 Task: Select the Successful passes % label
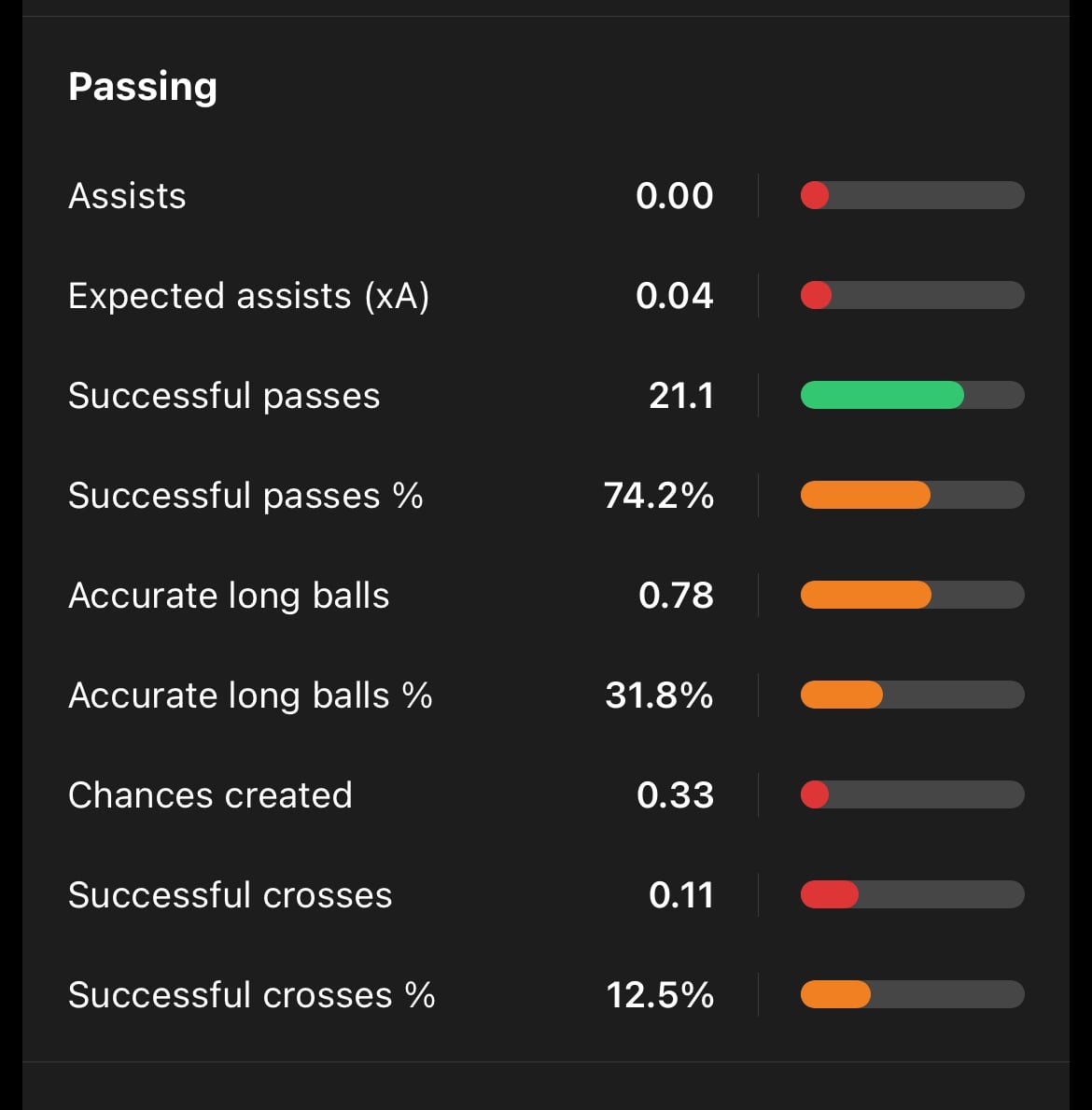point(245,496)
